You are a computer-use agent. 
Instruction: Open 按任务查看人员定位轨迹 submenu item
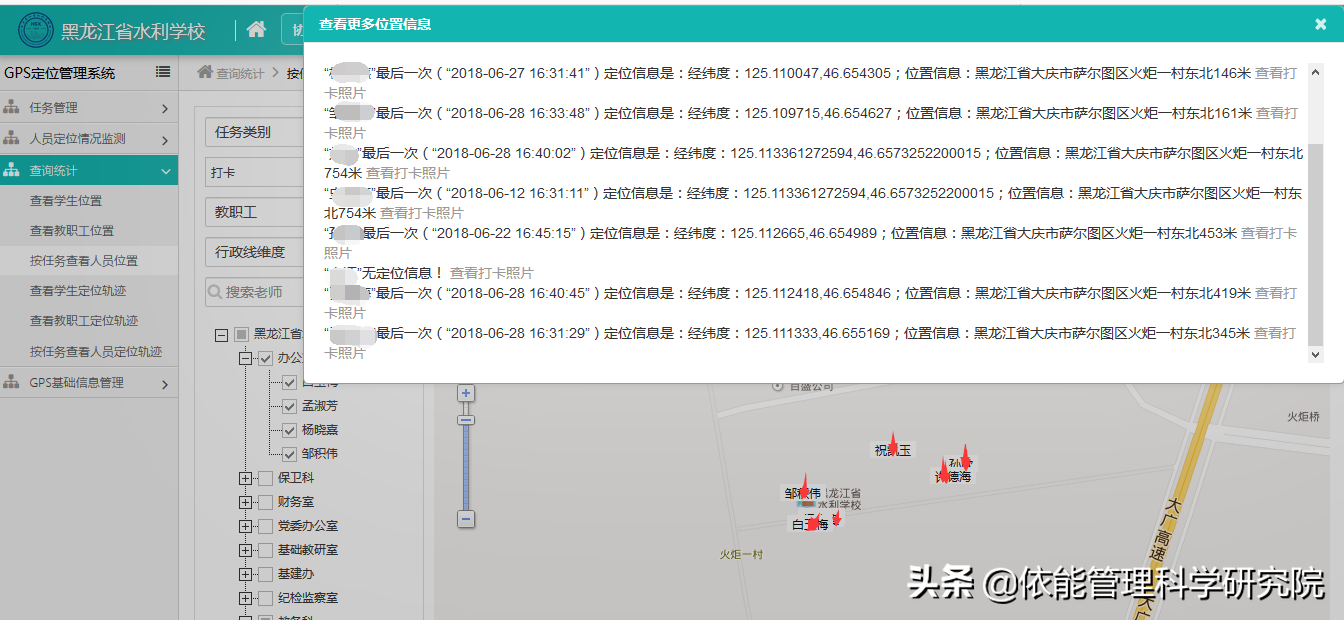tap(89, 352)
